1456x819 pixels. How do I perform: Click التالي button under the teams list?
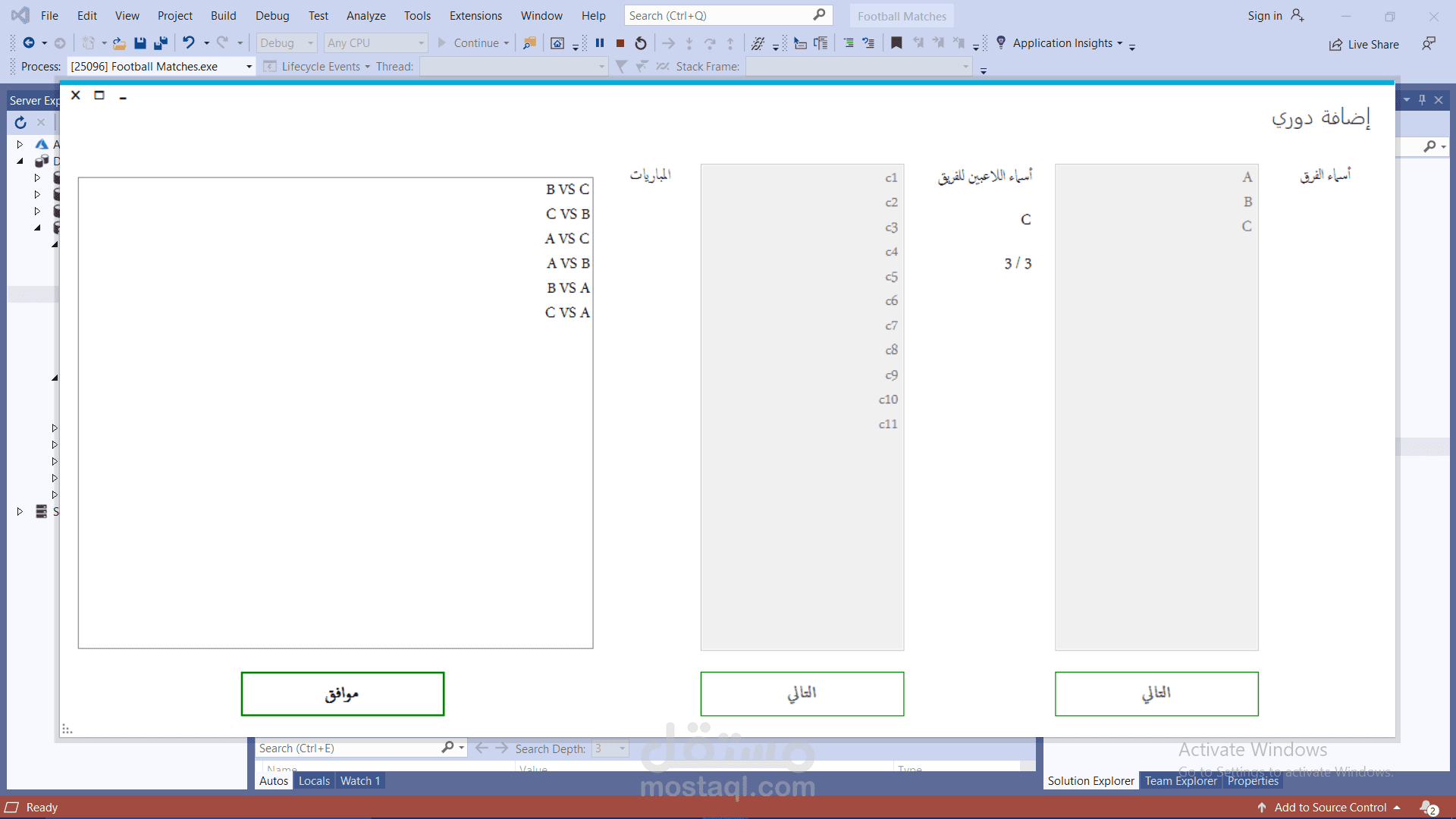click(1156, 694)
